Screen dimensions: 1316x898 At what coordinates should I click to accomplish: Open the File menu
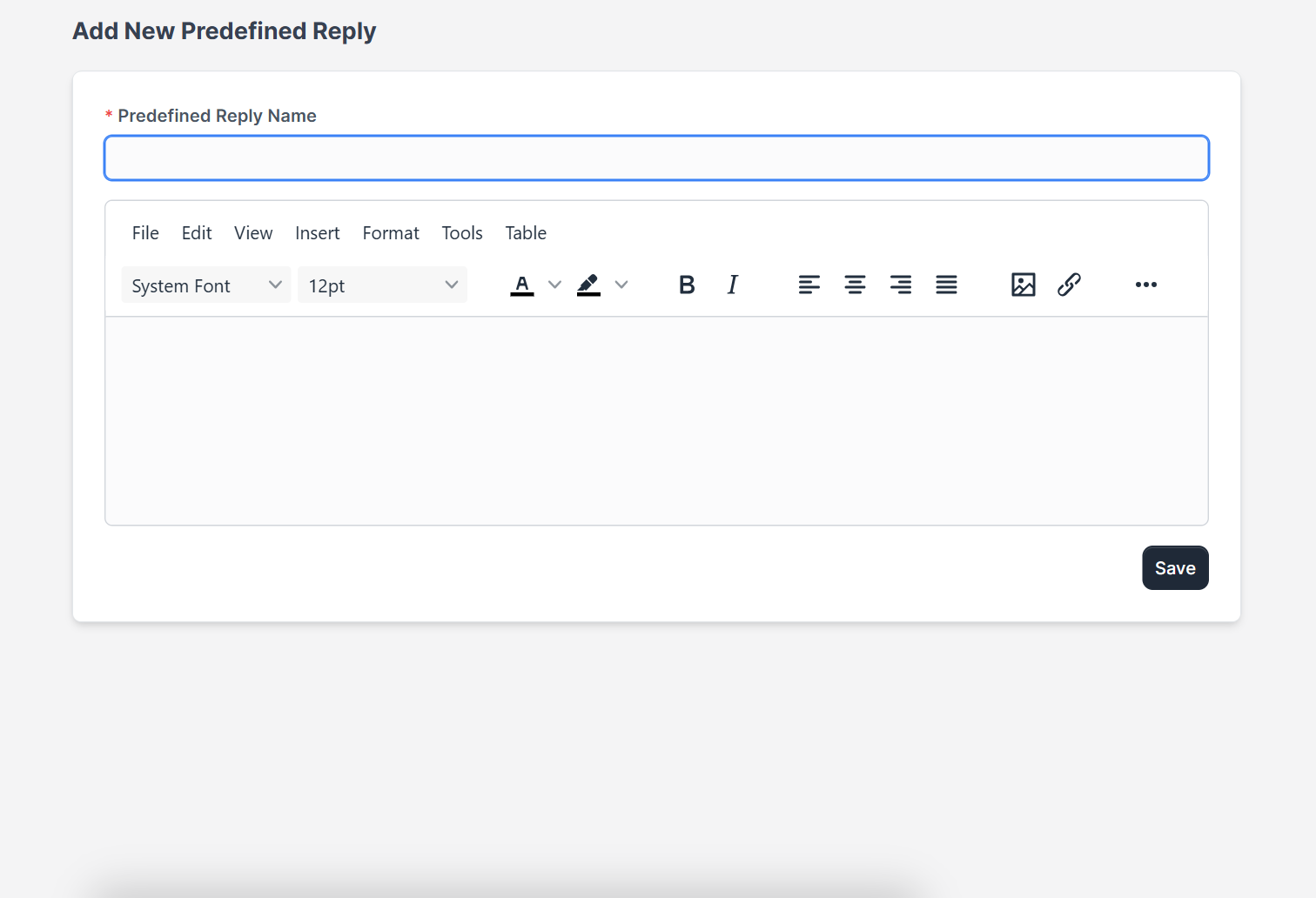coord(145,233)
